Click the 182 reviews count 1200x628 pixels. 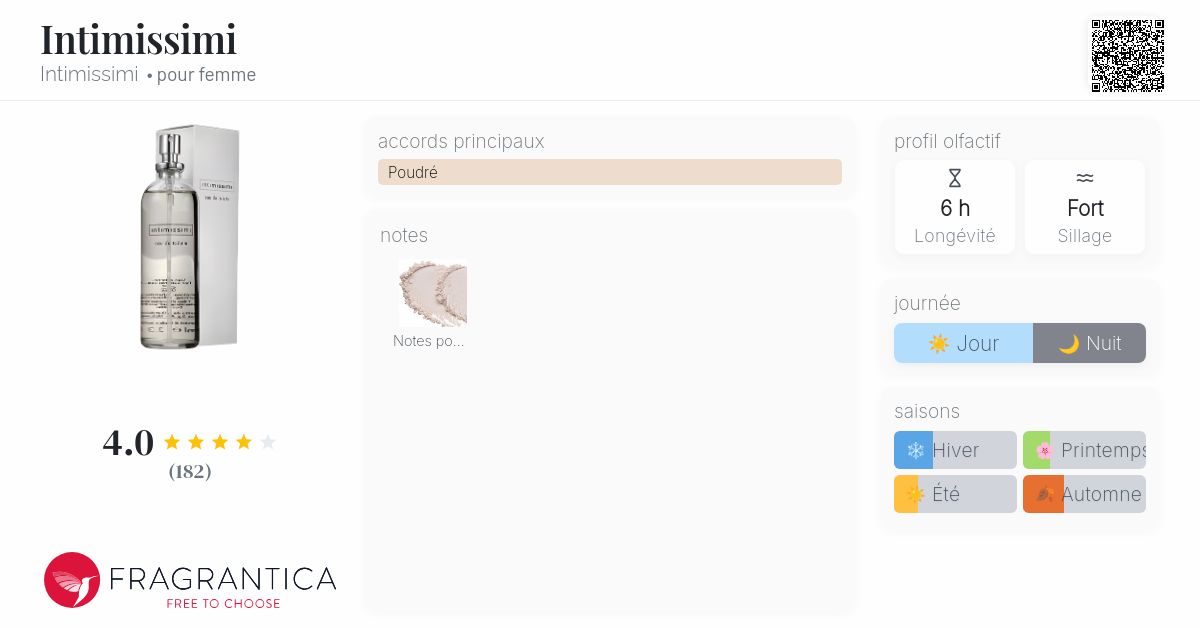pos(189,472)
